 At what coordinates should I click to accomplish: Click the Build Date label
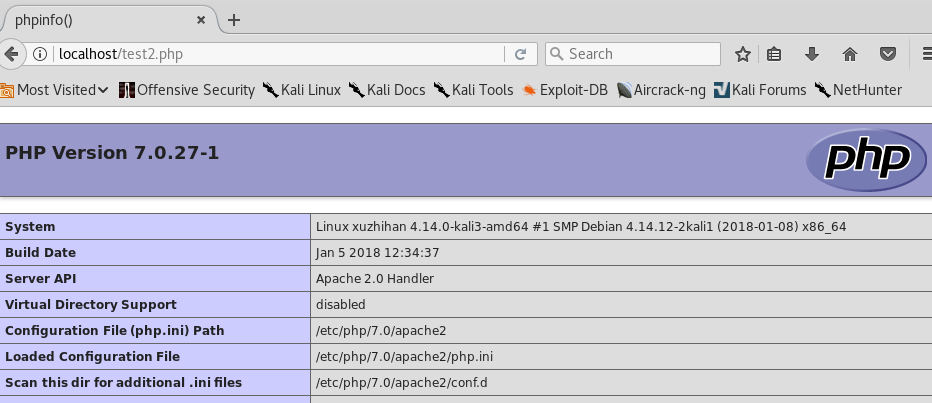(x=40, y=253)
